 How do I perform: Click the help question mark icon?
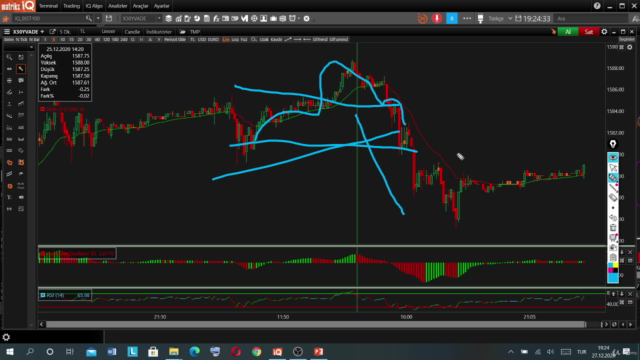coord(597,6)
